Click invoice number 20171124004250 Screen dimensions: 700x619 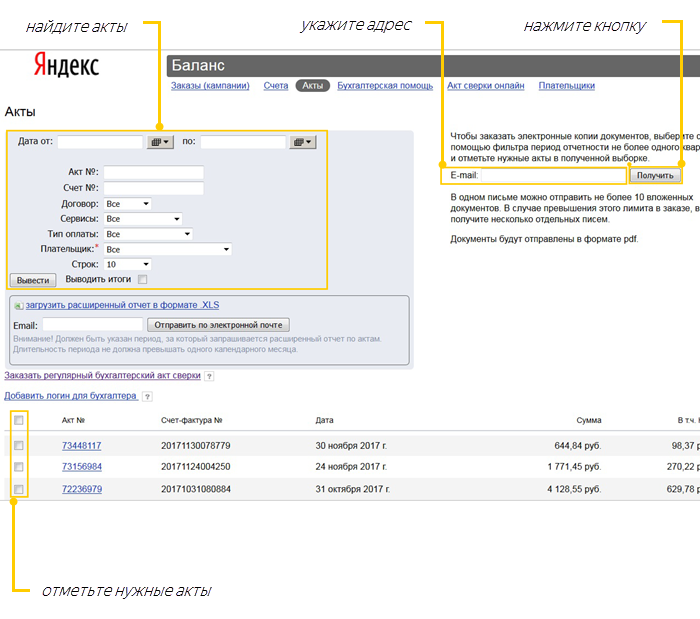[x=196, y=467]
